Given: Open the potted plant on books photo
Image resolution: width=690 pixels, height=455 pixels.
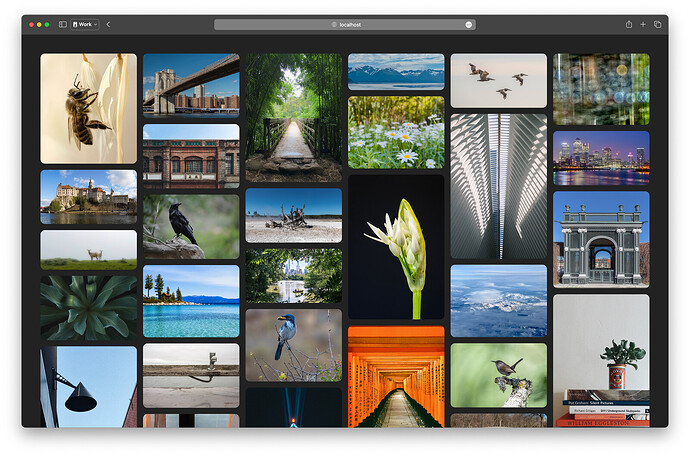Looking at the screenshot, I should click(601, 360).
